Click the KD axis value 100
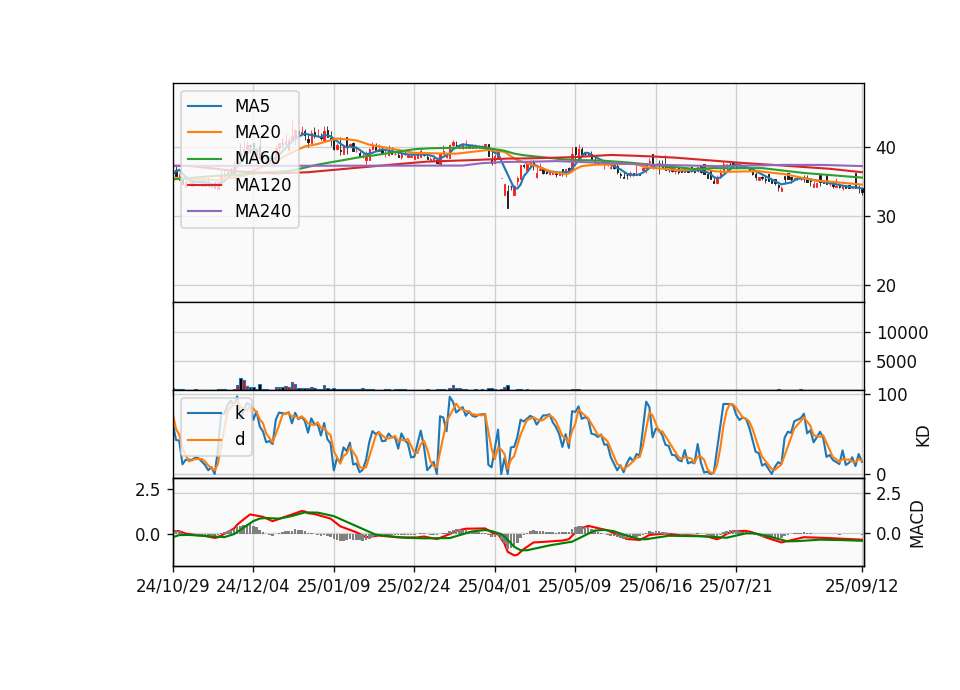The width and height of the screenshot is (960, 690). (x=892, y=395)
